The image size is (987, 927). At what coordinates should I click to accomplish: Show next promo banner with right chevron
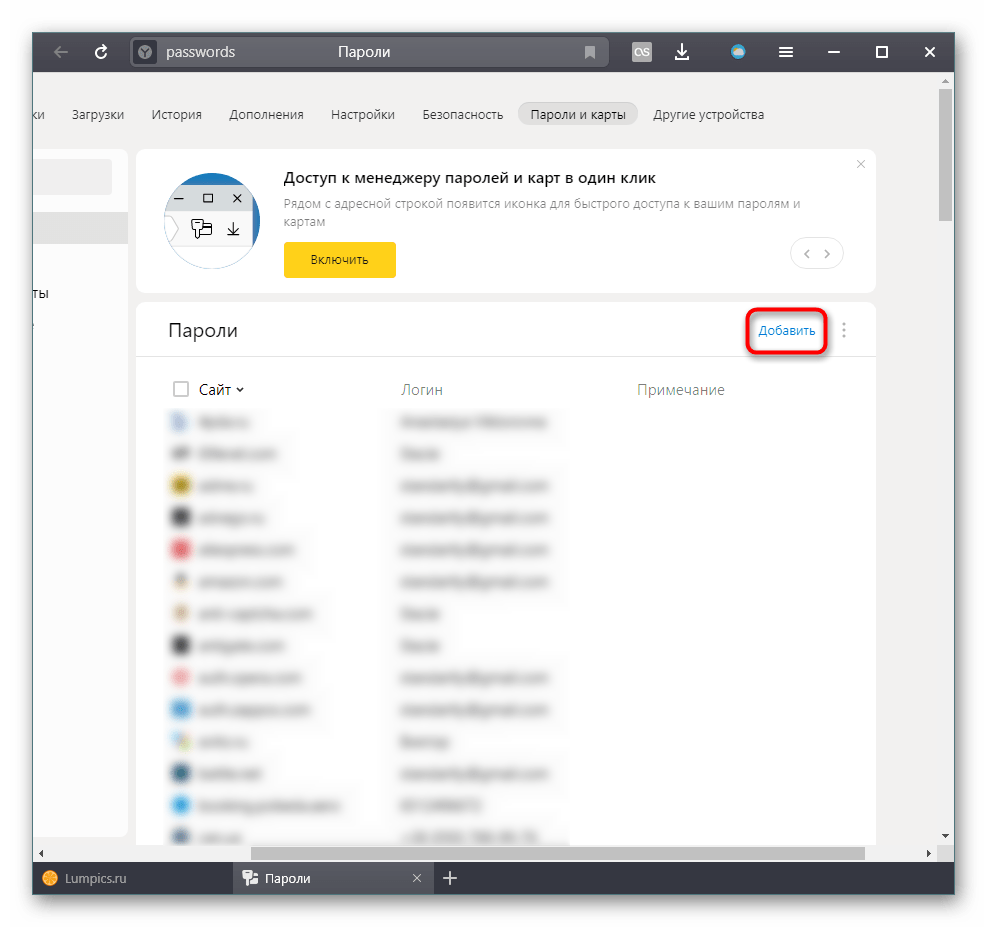(x=828, y=254)
